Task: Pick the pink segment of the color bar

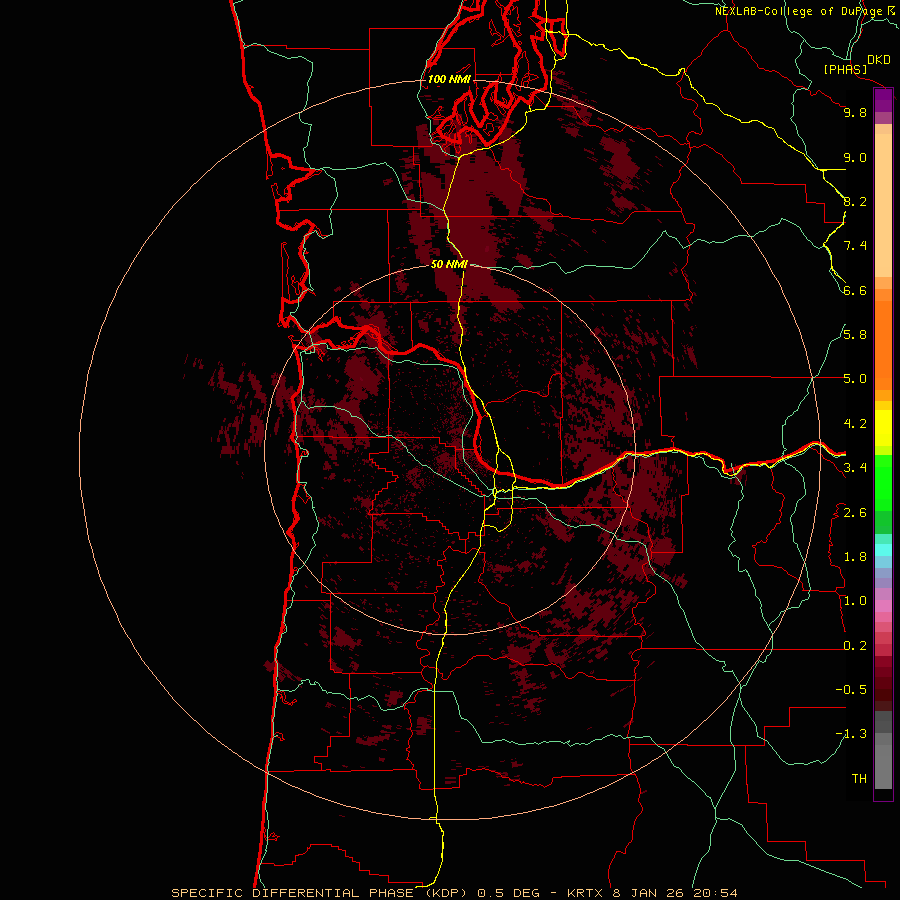Action: point(883,606)
